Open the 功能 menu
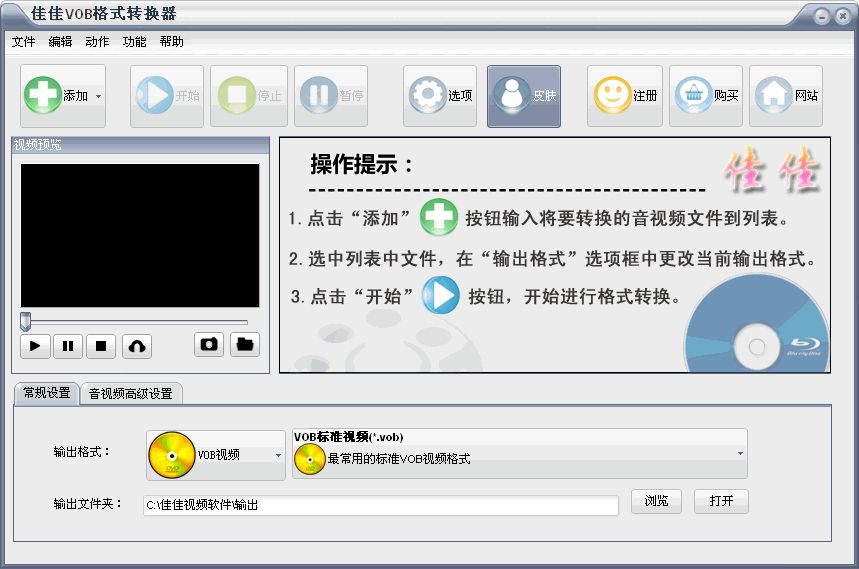Image resolution: width=859 pixels, height=569 pixels. 134,42
